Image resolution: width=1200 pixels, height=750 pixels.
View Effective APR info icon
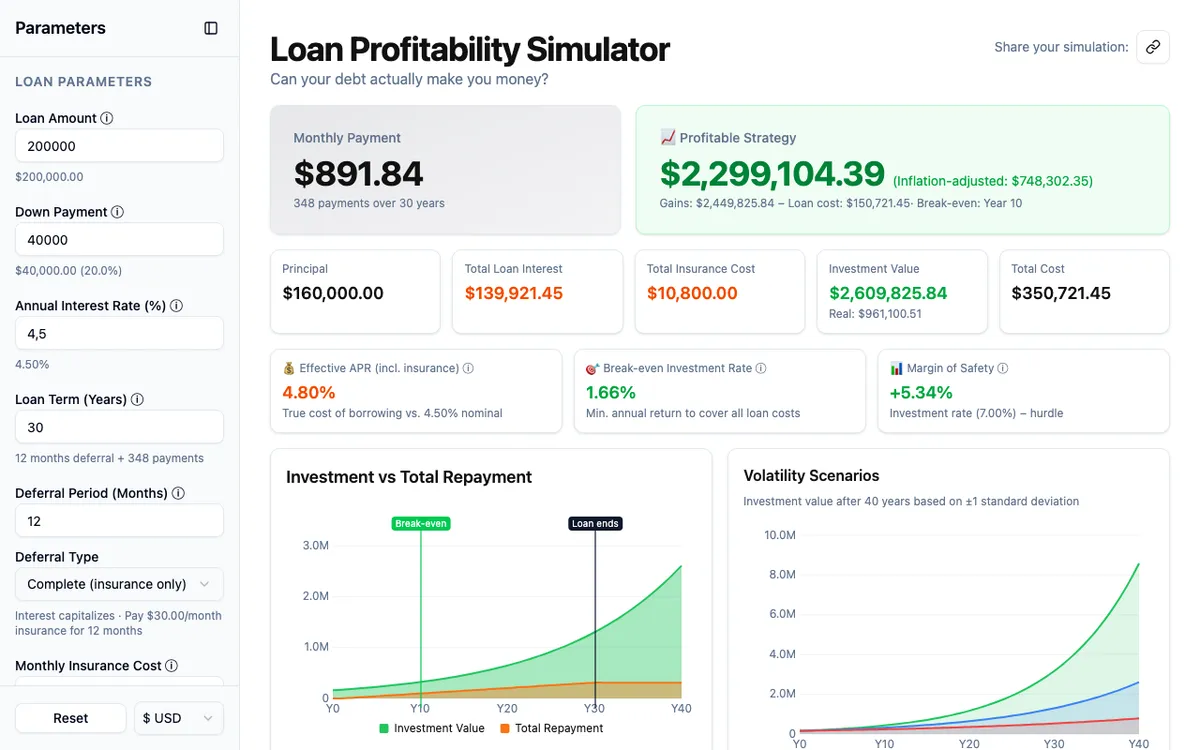click(x=468, y=368)
